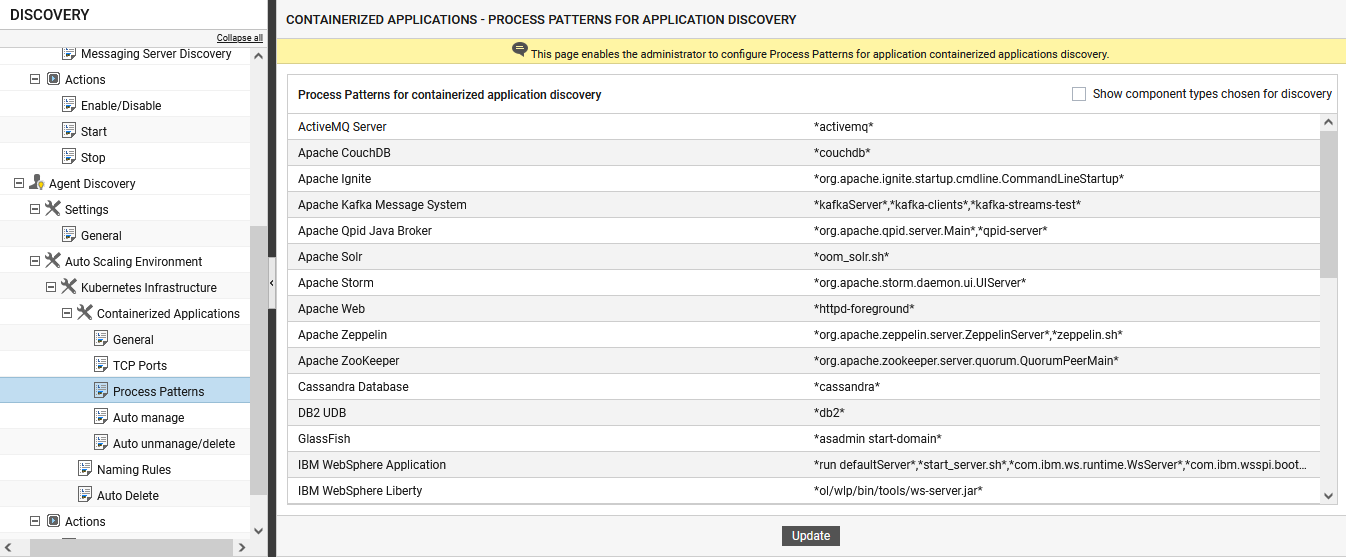The height and width of the screenshot is (557, 1346).
Task: Click the pattern list scroll up arrow
Action: pos(1328,122)
